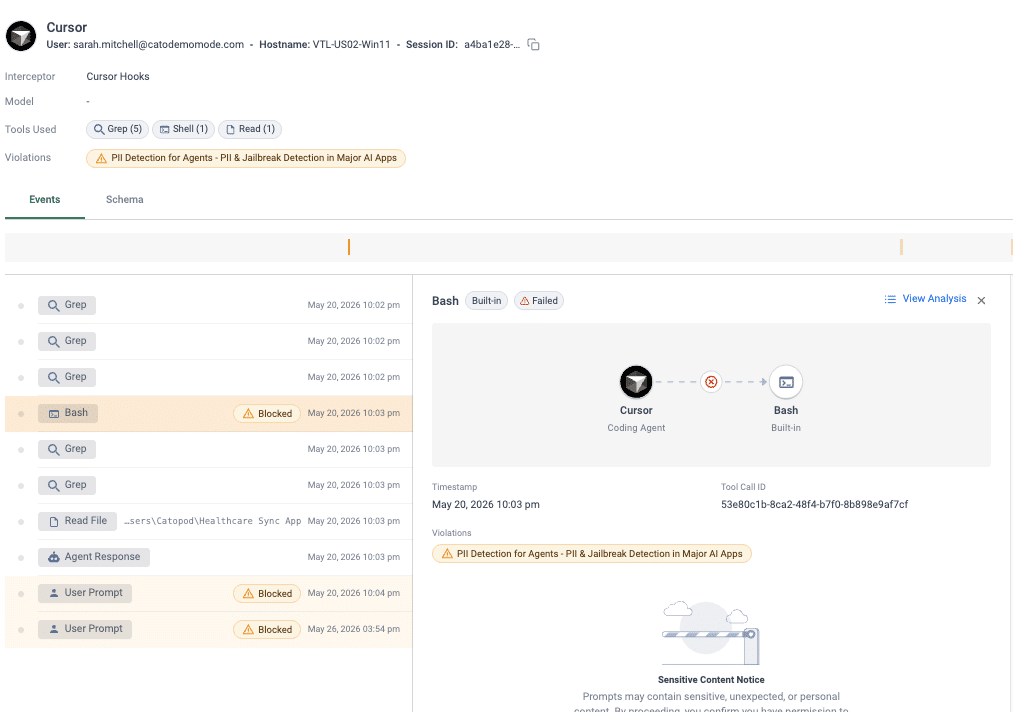Click the file path text on the Read File row
This screenshot has width=1013, height=712.
point(213,521)
